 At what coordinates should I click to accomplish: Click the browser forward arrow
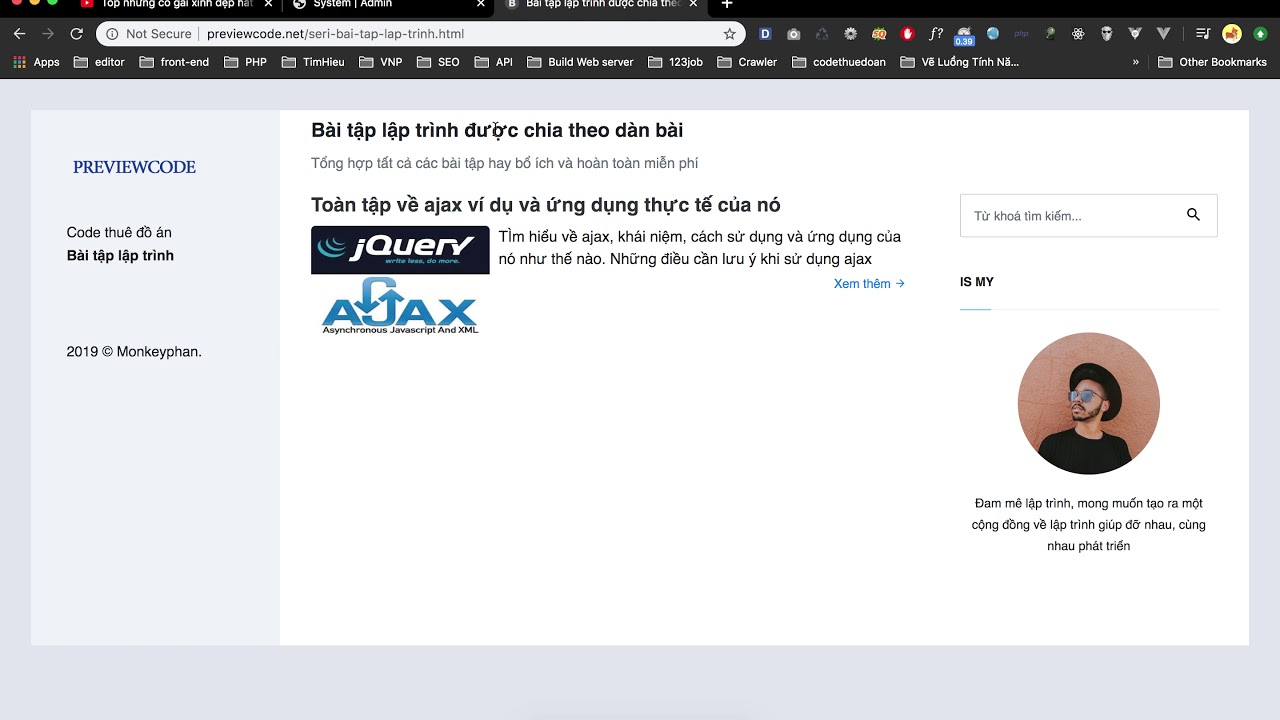coord(47,34)
